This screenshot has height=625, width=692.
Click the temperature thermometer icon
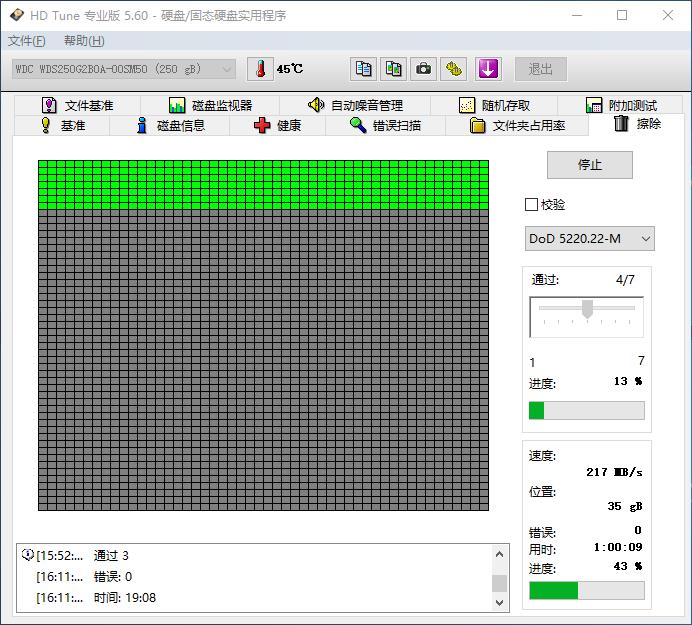(x=260, y=69)
